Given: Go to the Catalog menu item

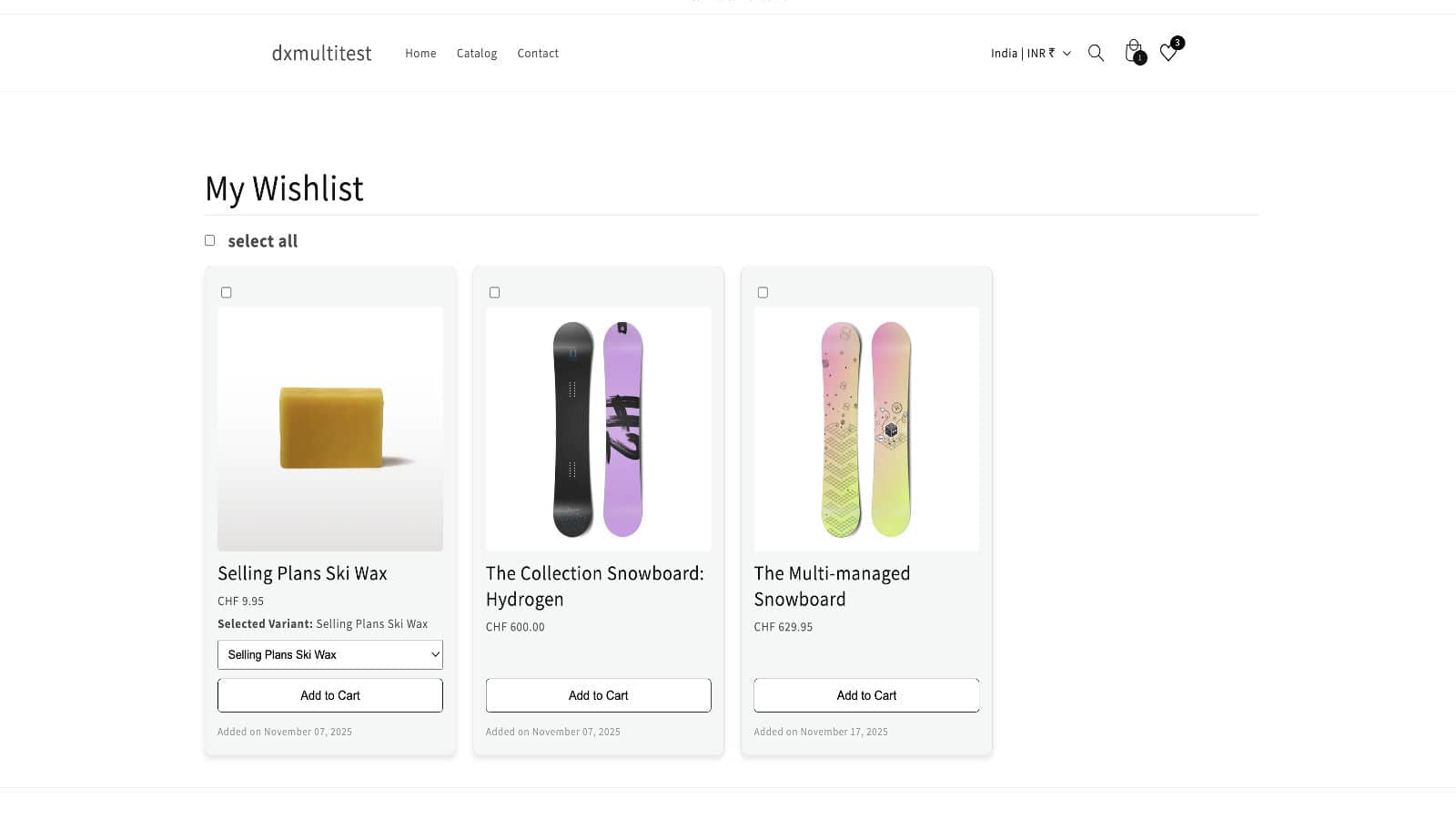Looking at the screenshot, I should click(x=477, y=53).
